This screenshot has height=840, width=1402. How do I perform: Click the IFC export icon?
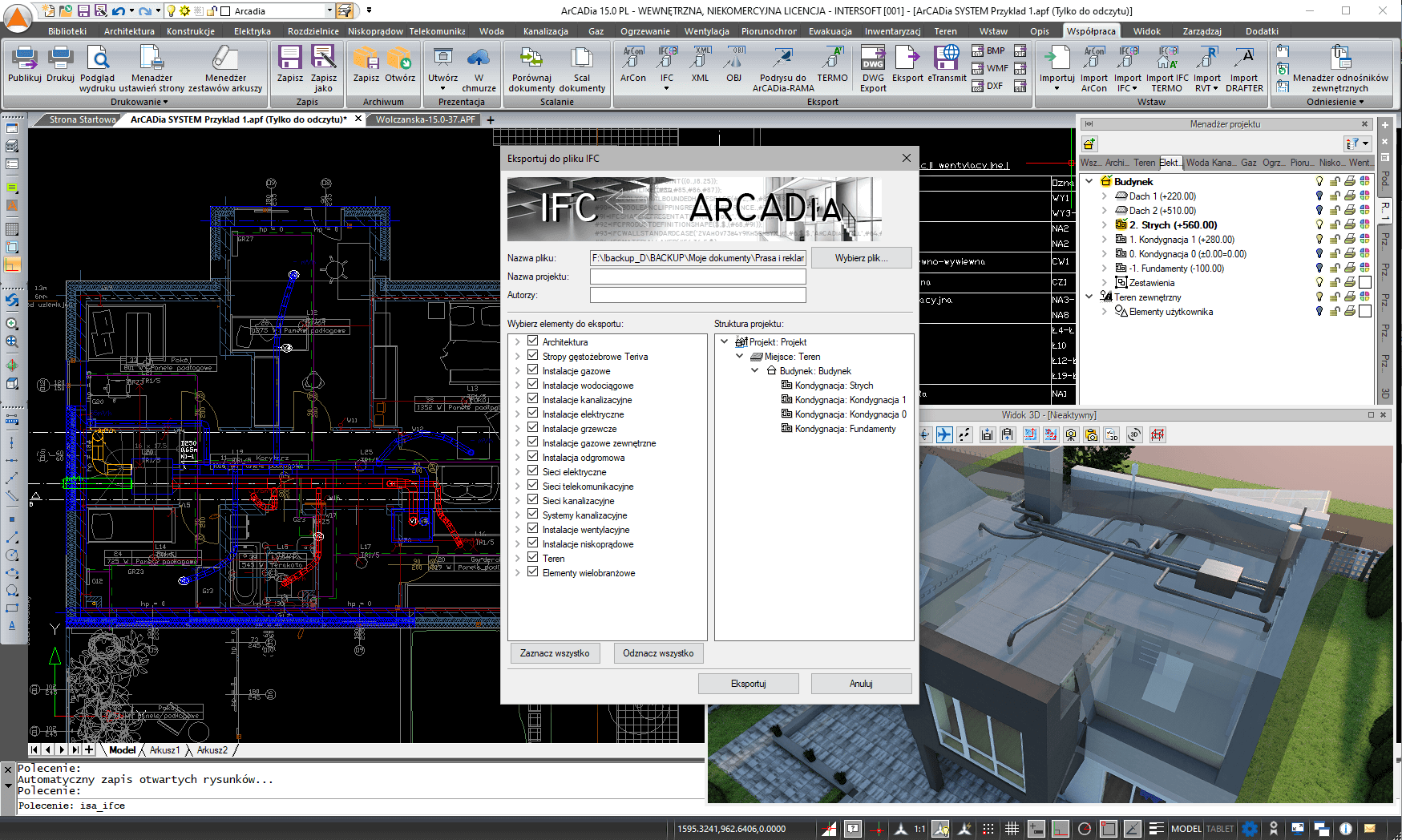coord(667,67)
